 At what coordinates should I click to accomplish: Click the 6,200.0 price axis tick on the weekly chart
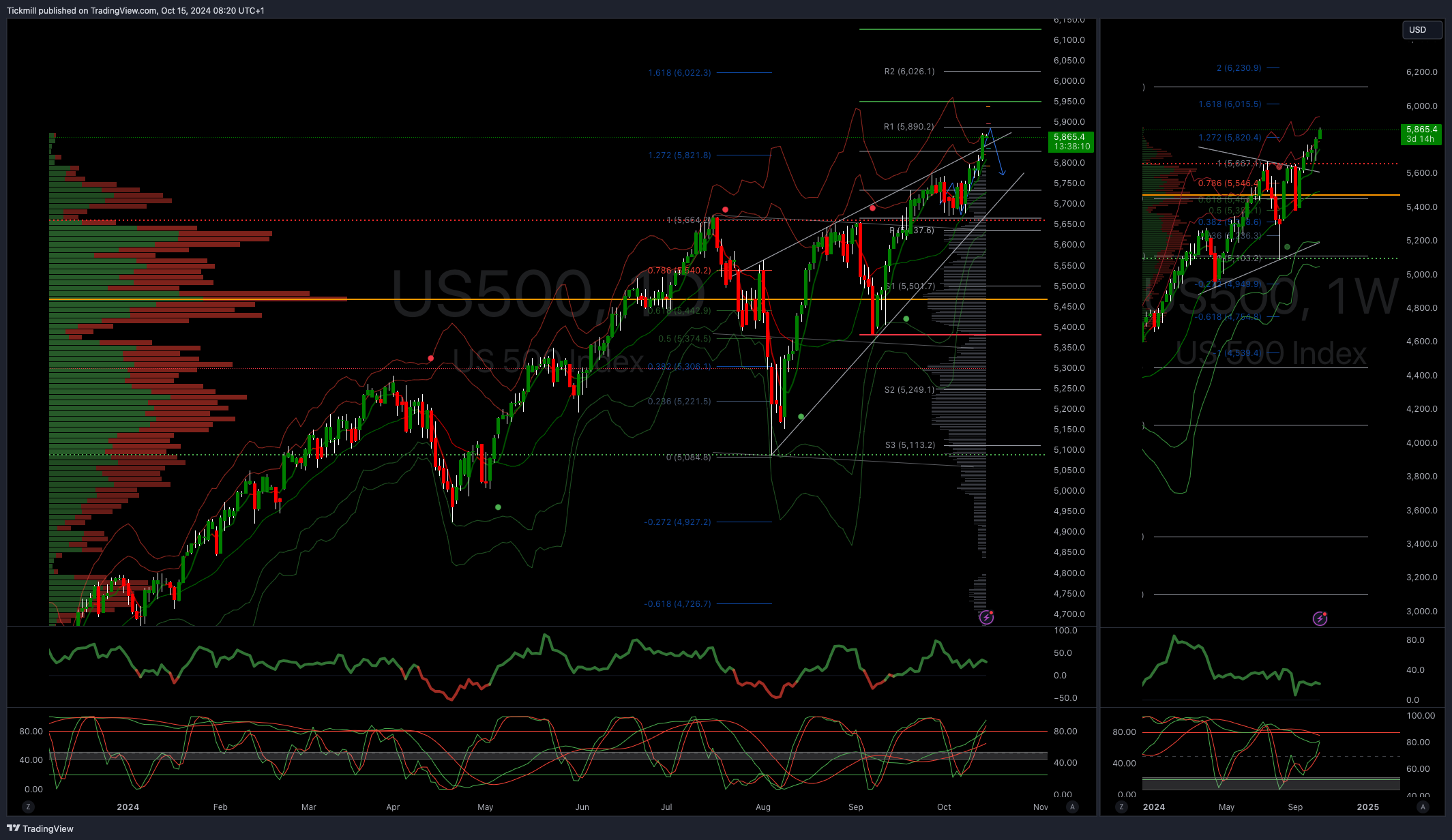1421,72
